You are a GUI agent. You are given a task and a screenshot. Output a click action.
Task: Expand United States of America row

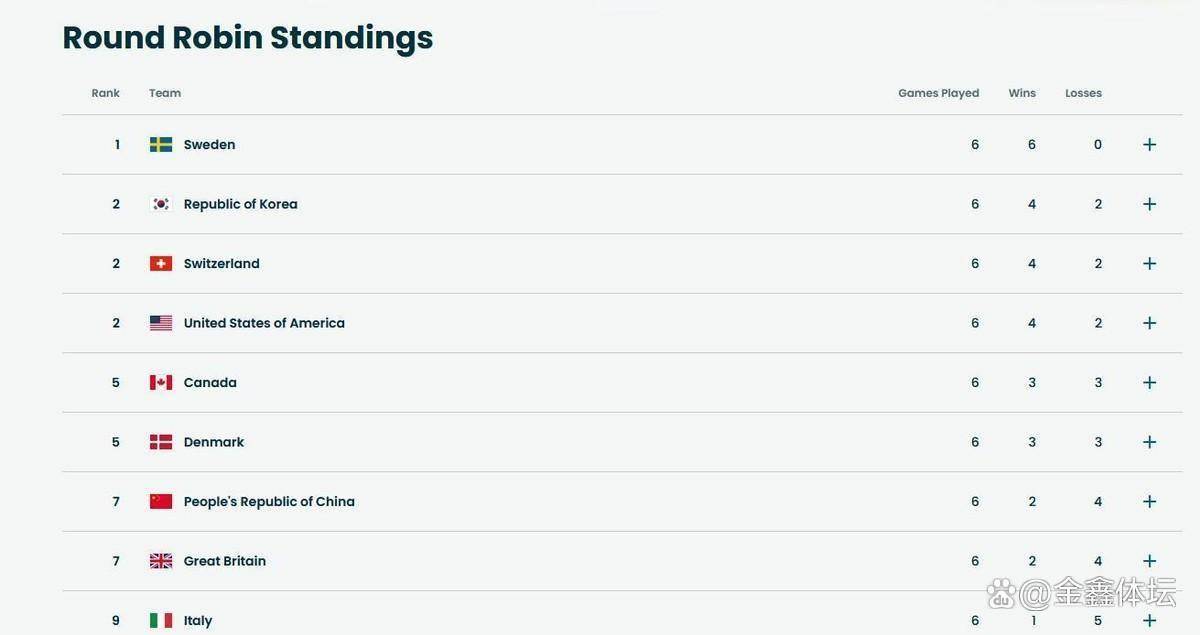coord(1150,323)
